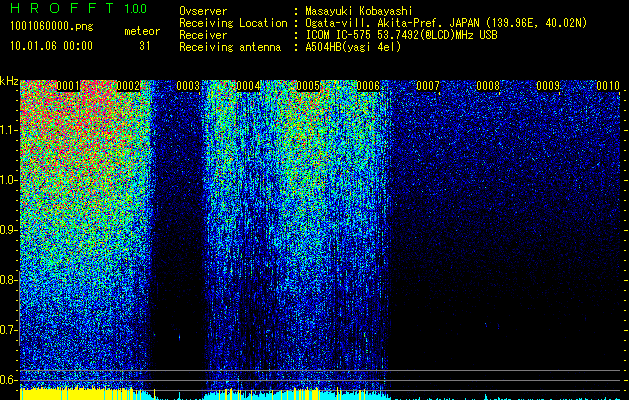Screen dimensions: 629x400
Task: Click the Receiving Location label
Action: [233, 23]
